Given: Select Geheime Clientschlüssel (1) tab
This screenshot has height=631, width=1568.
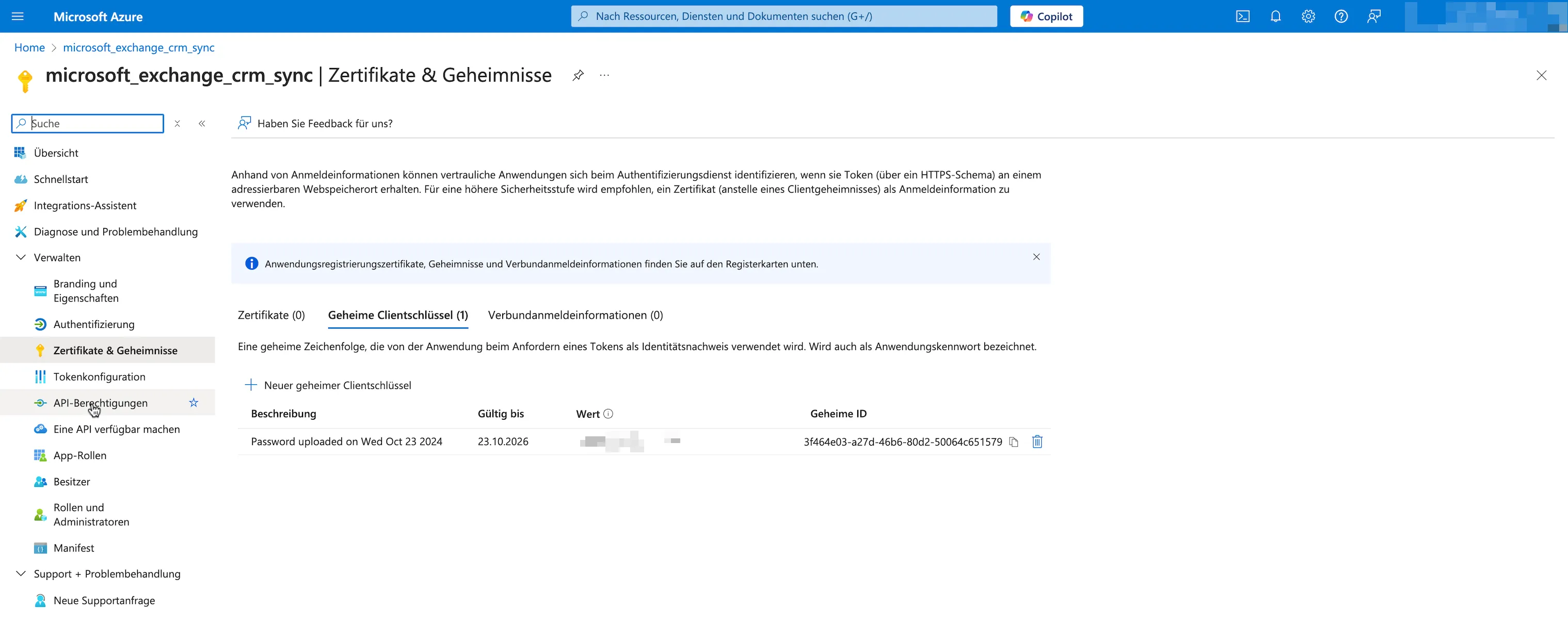Looking at the screenshot, I should pyautogui.click(x=398, y=315).
